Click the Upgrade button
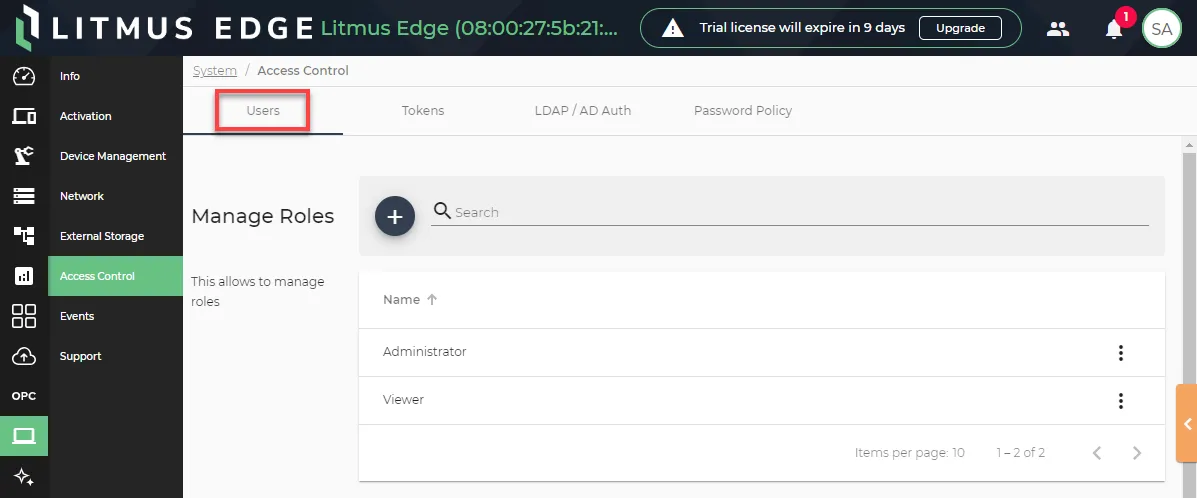This screenshot has width=1197, height=498. coord(960,28)
